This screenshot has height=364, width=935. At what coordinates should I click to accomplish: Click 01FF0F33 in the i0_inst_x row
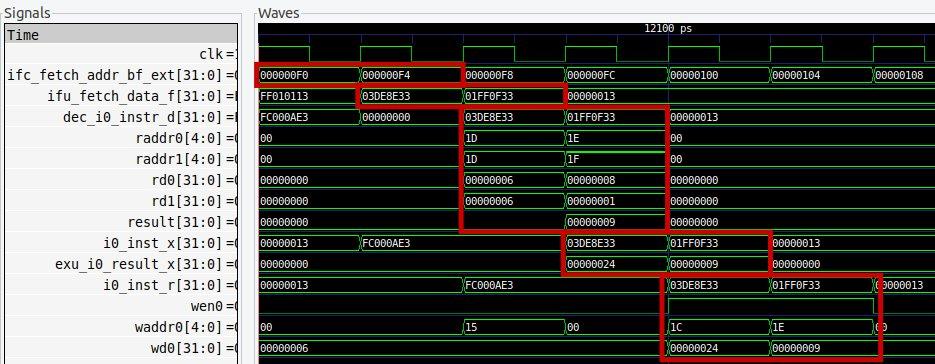[x=694, y=243]
